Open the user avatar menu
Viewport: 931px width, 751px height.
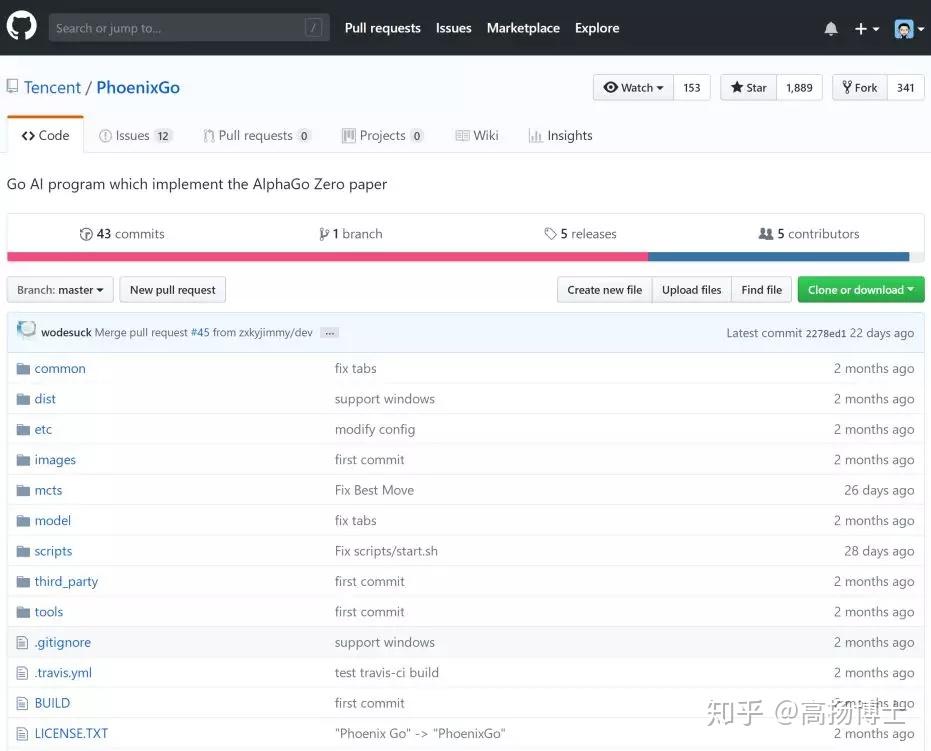point(909,28)
